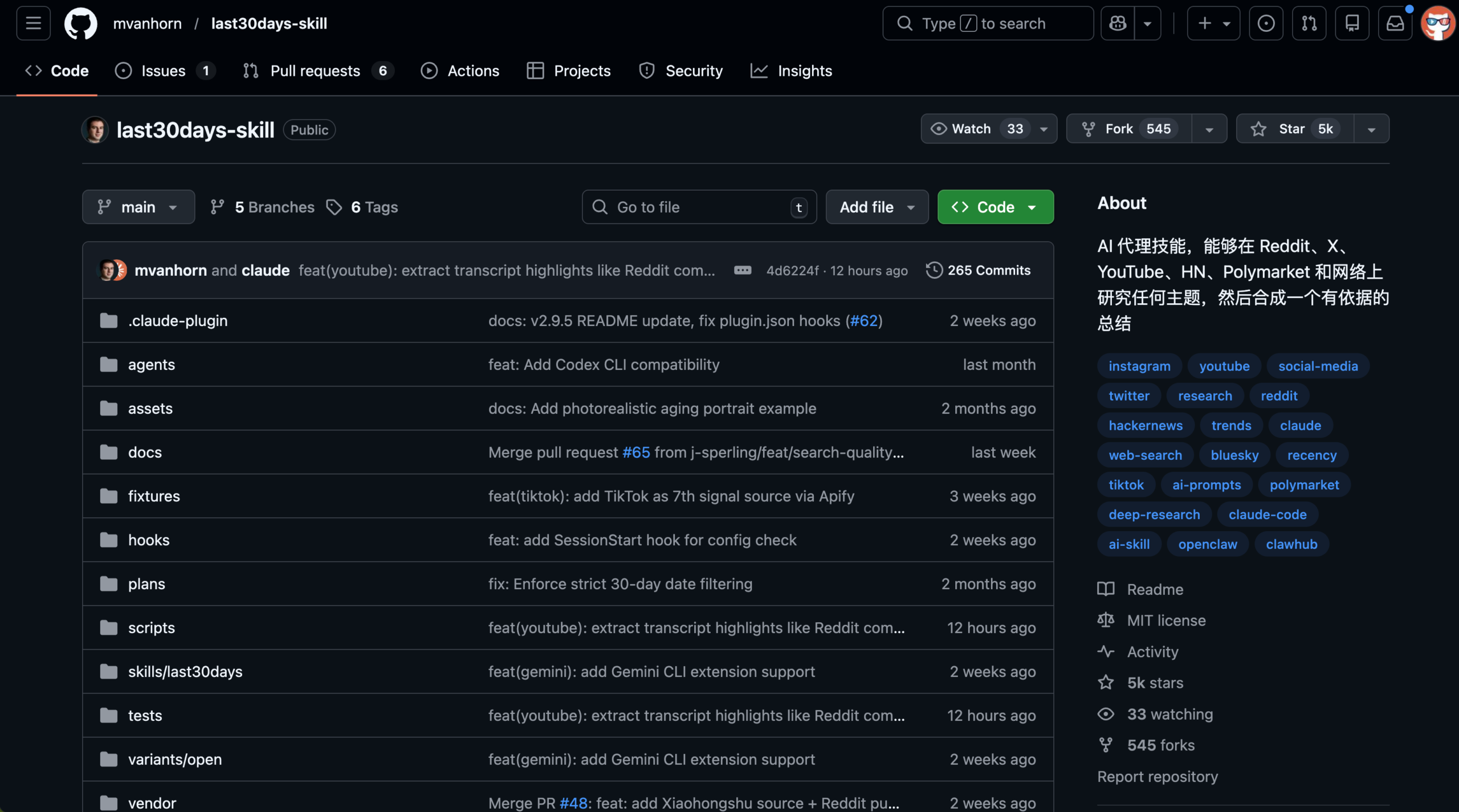Open the green Code dropdown

(995, 207)
